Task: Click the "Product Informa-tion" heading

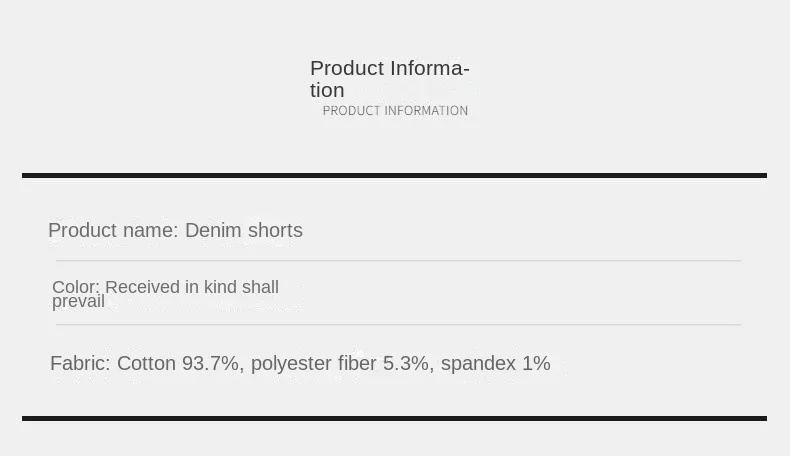Action: click(389, 78)
